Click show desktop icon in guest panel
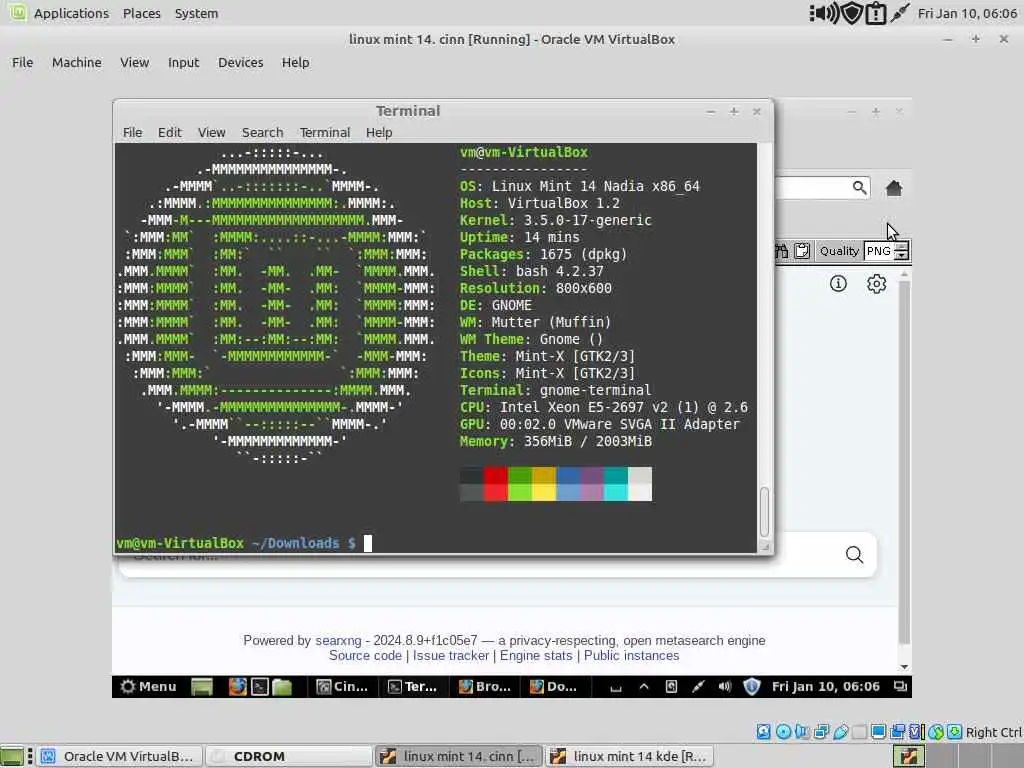This screenshot has width=1024, height=768. [x=202, y=686]
